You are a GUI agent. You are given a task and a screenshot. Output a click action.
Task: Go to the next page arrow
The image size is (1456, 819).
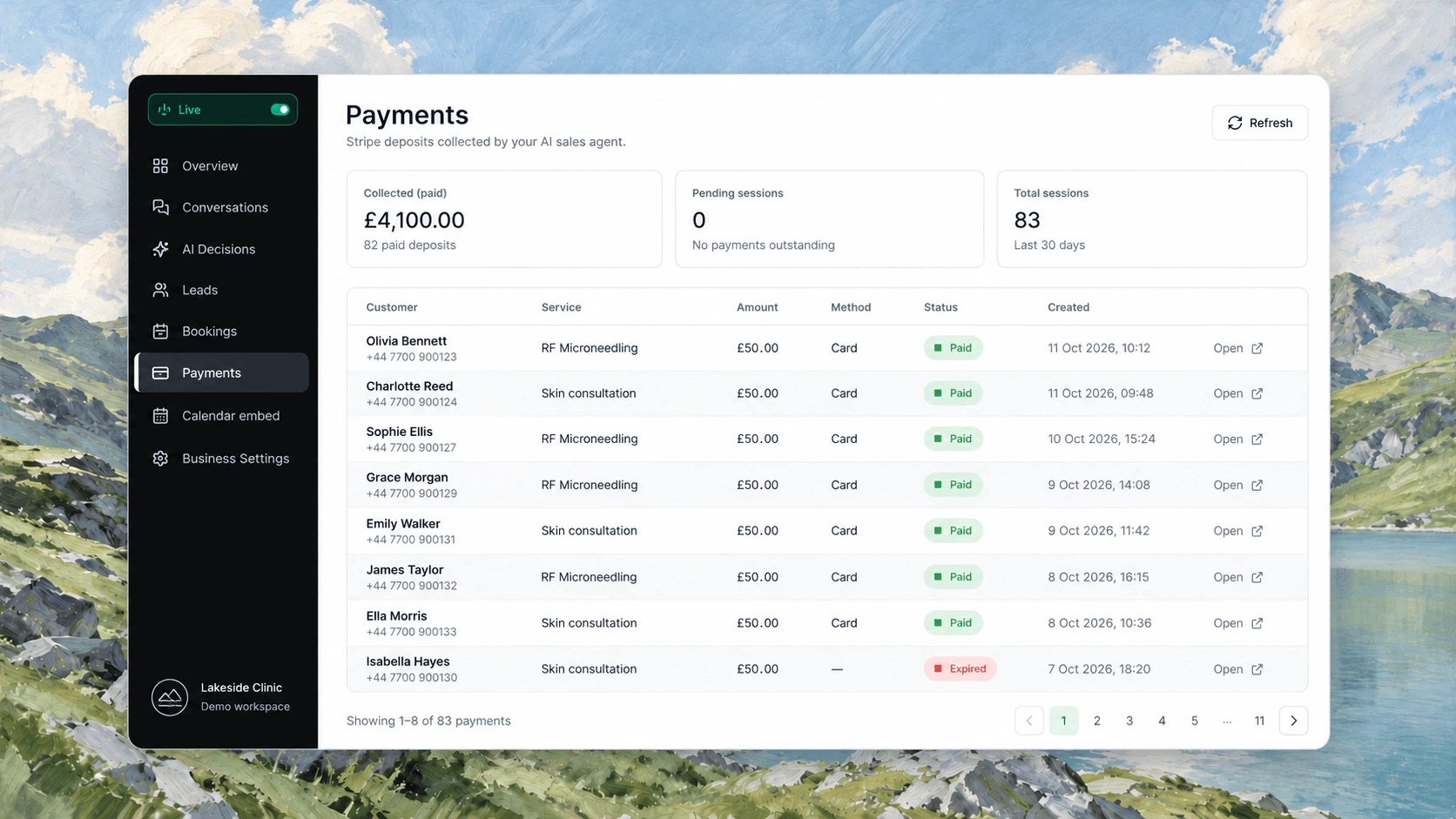pos(1293,721)
